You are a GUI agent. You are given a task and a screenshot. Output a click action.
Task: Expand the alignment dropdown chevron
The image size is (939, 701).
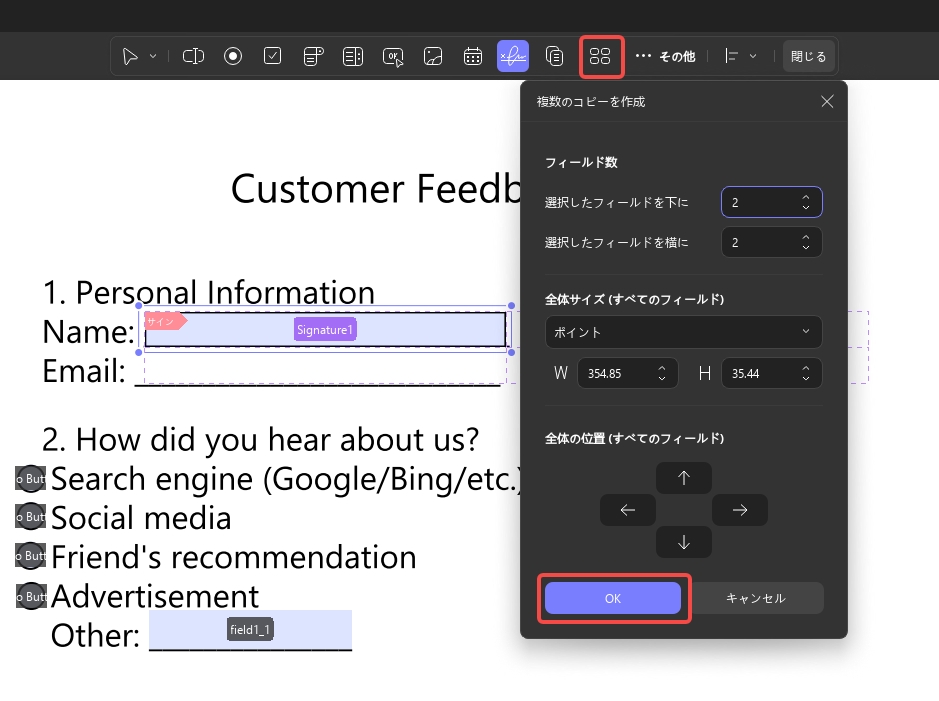(753, 56)
